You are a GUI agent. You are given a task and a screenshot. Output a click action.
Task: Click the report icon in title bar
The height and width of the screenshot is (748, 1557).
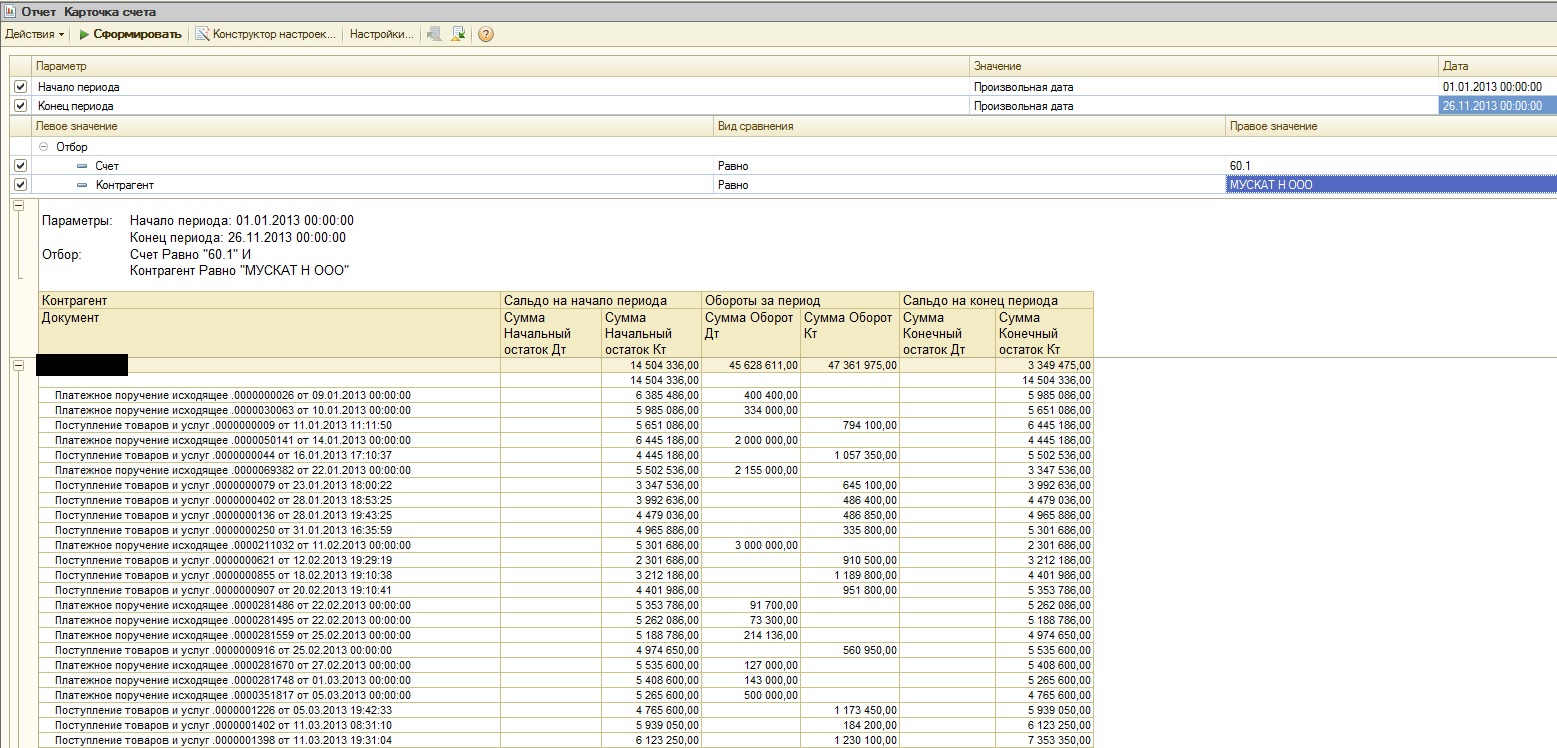tap(10, 11)
